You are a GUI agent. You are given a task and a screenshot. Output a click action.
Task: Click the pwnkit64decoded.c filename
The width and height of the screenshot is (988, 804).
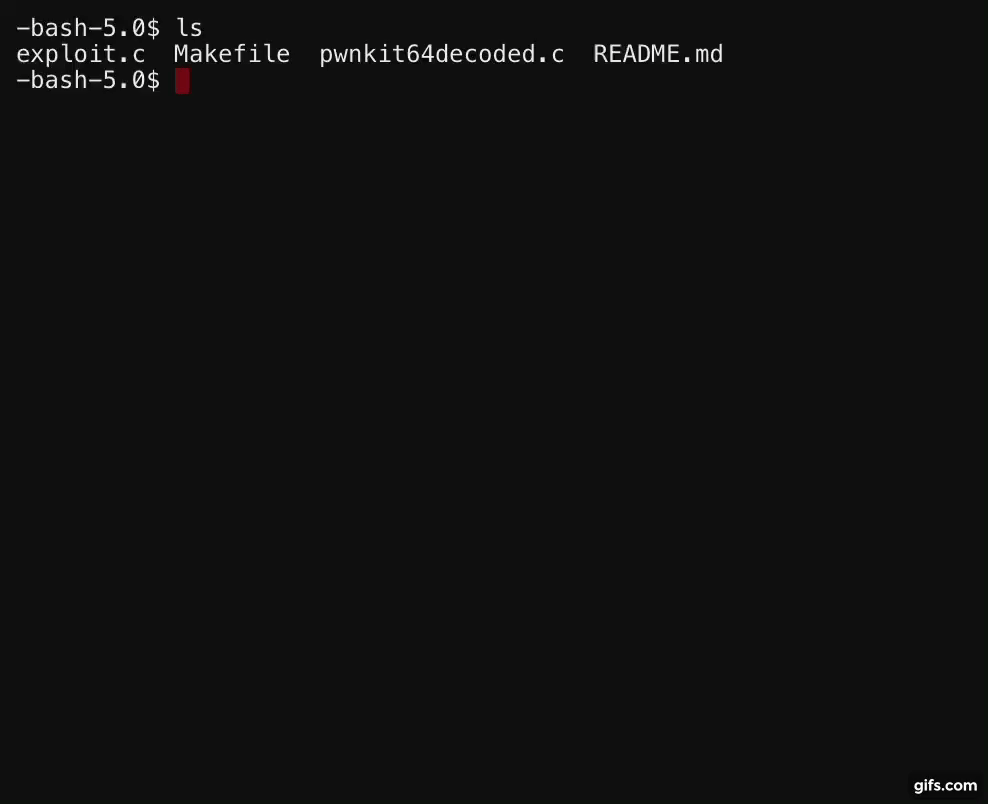442,54
